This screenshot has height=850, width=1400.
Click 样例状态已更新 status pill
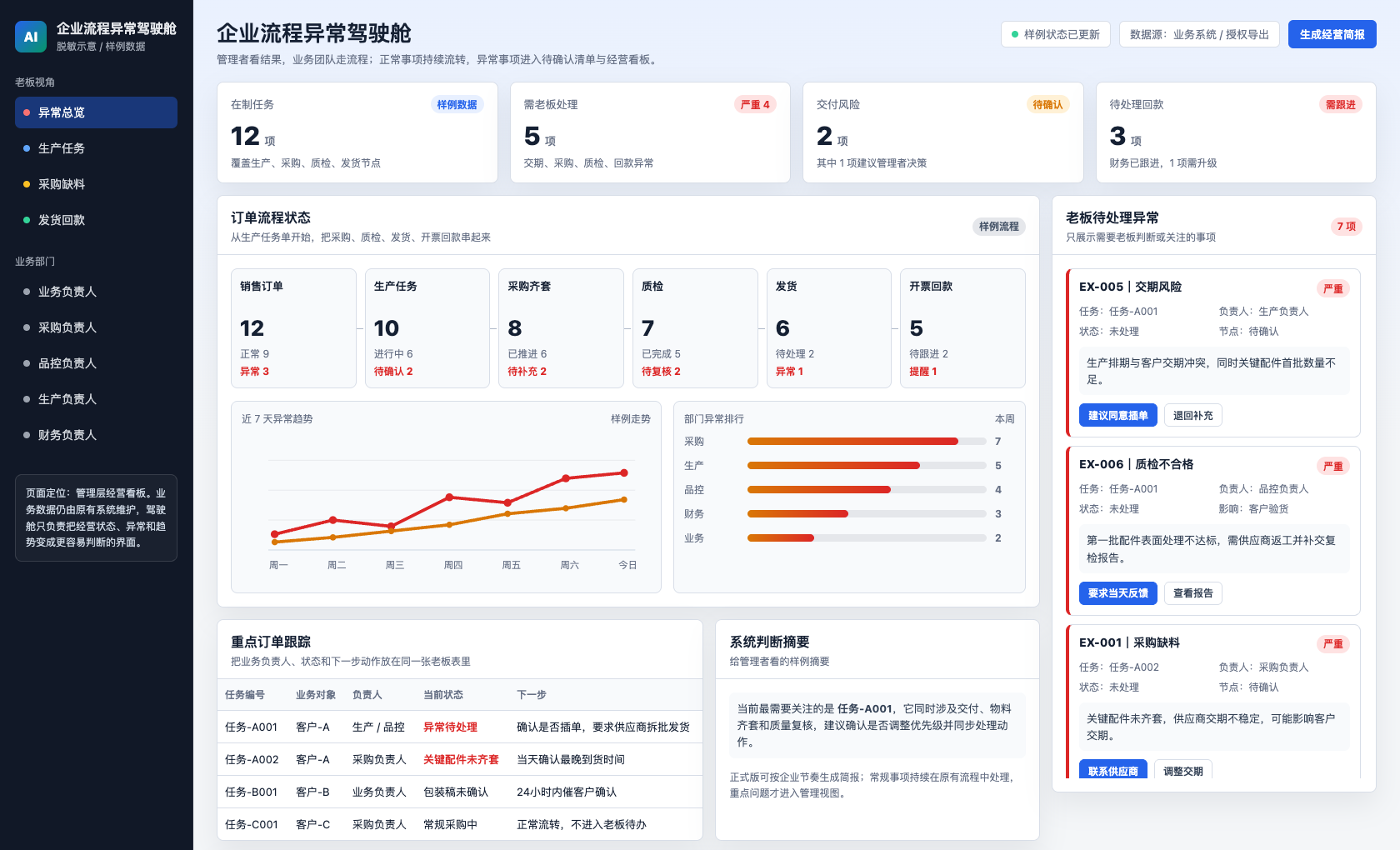(1055, 34)
